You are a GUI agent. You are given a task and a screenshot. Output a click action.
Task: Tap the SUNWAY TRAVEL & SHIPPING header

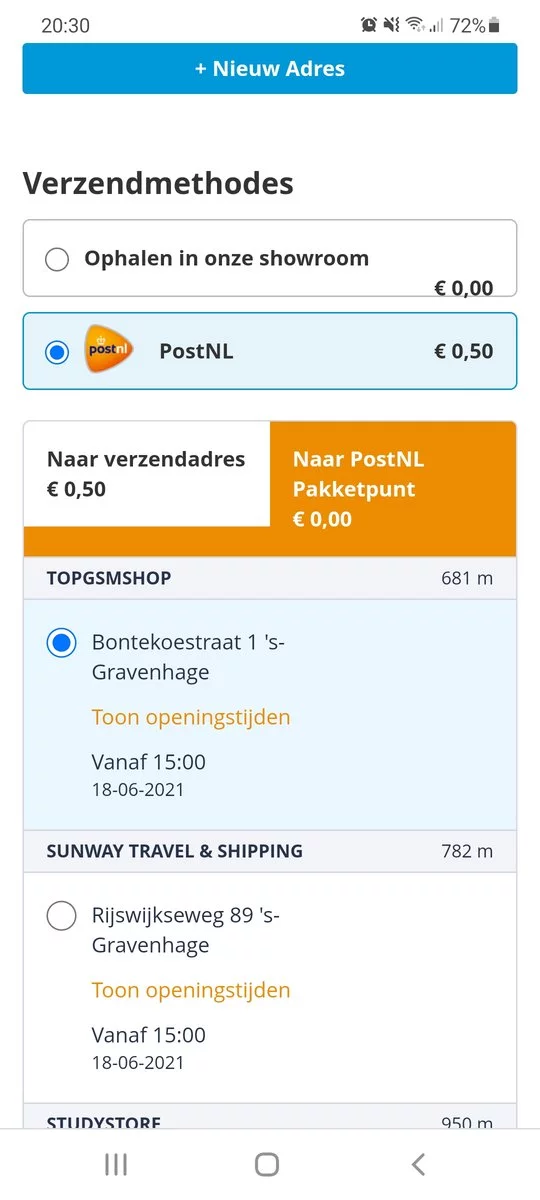[270, 851]
